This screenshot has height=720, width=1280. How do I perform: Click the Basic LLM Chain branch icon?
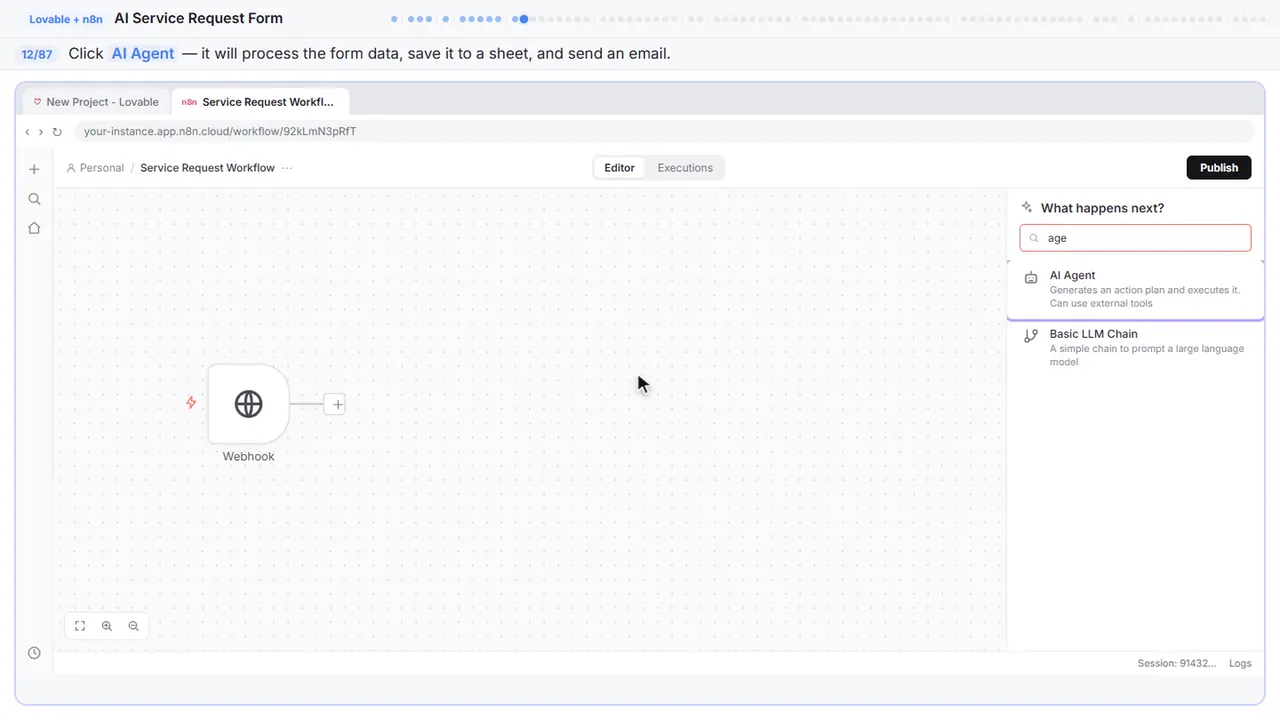(x=1031, y=337)
